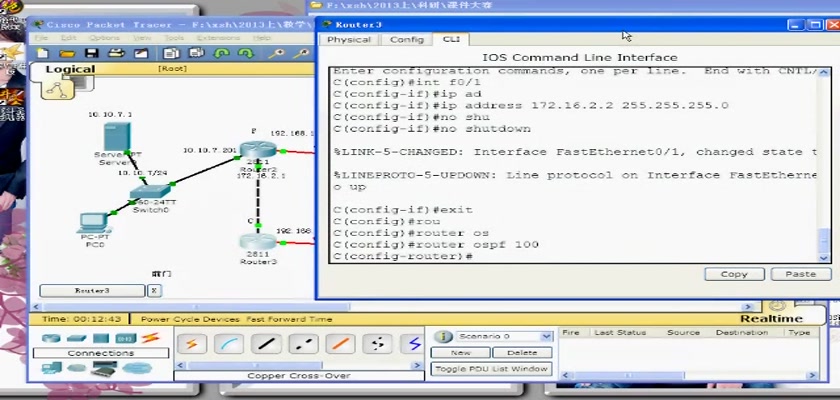Select the Switches device category

click(77, 338)
